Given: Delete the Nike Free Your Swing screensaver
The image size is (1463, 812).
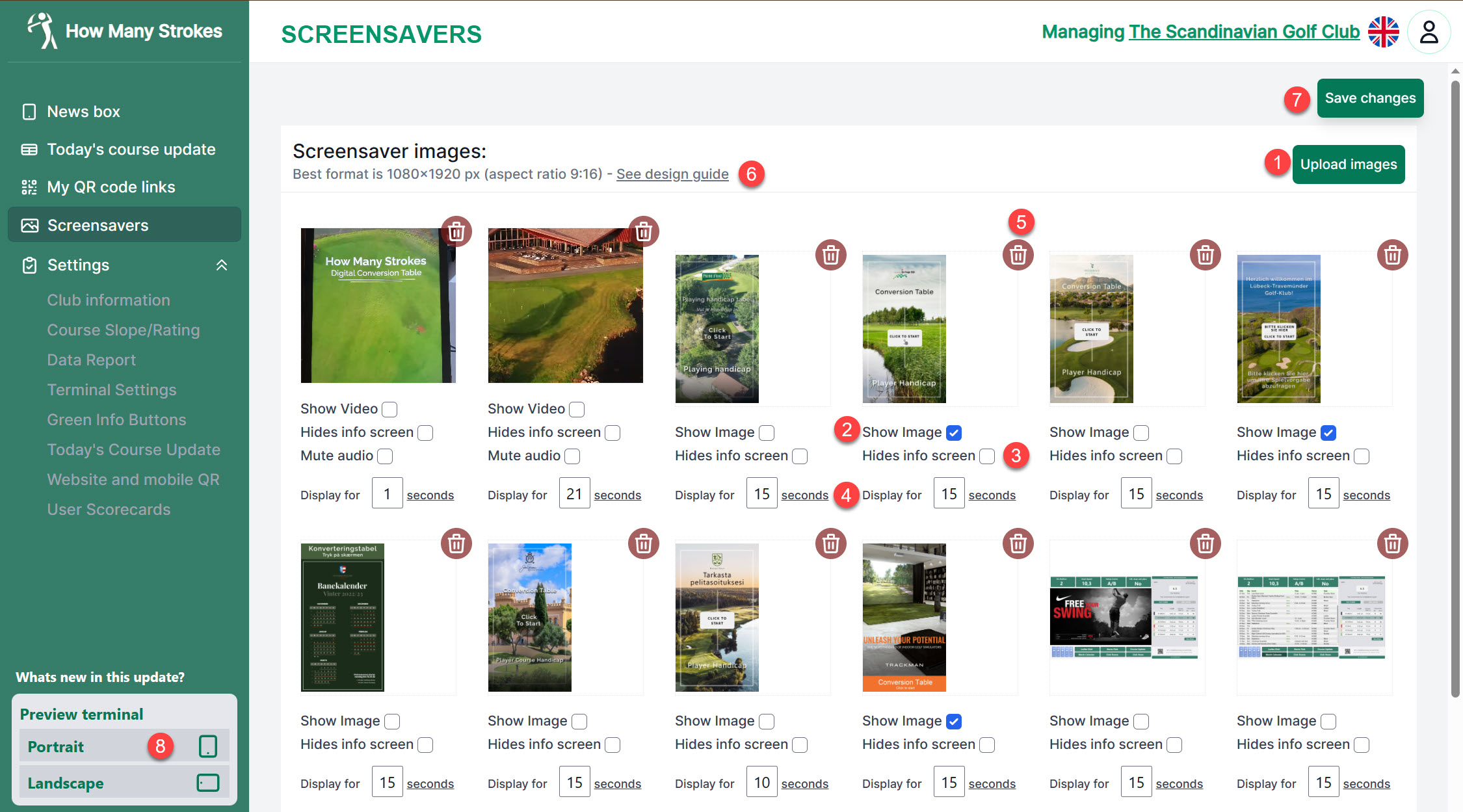Looking at the screenshot, I should 1206,544.
